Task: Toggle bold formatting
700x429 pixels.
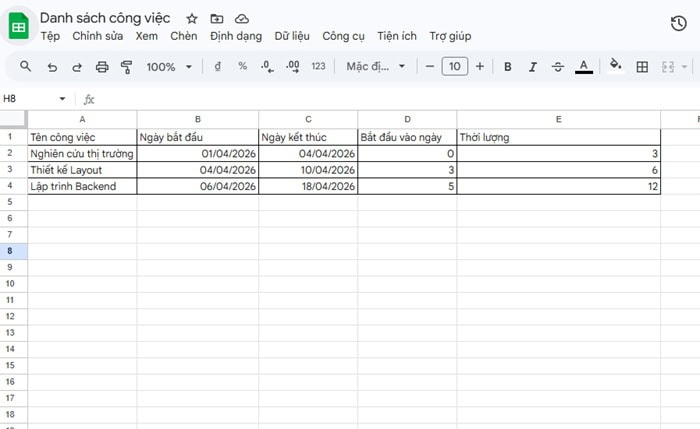Action: tap(508, 67)
